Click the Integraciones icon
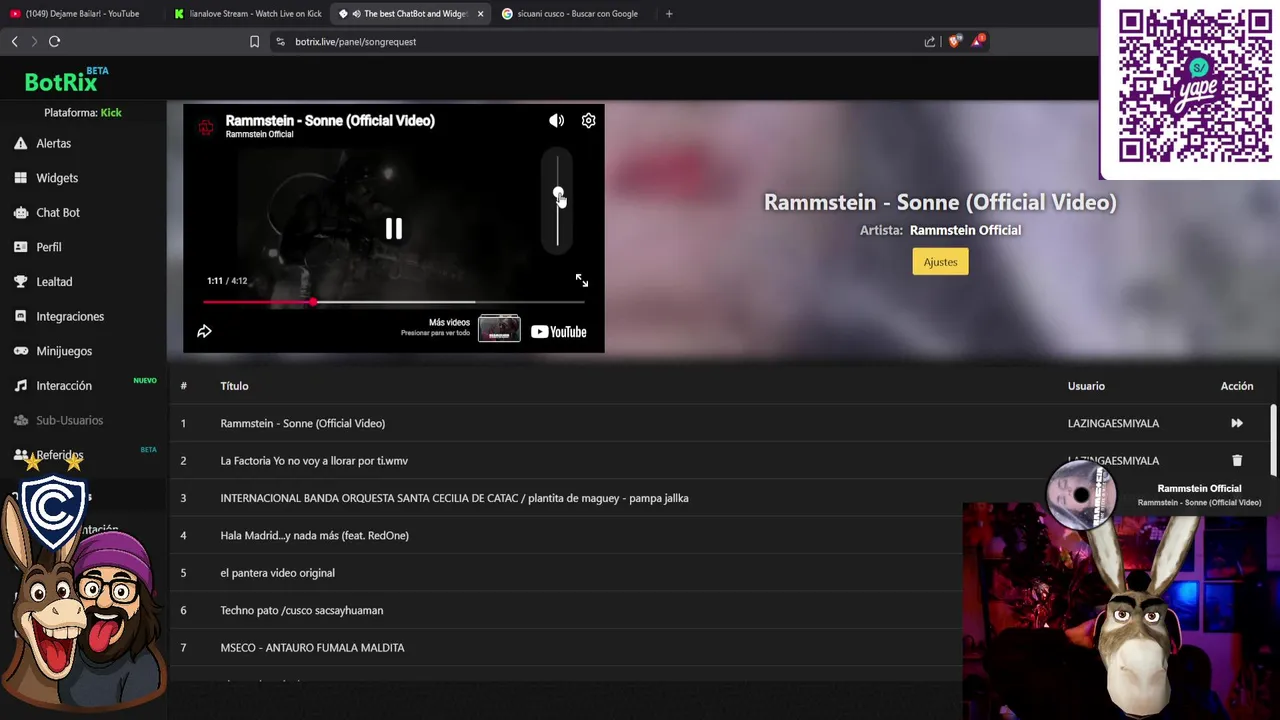The width and height of the screenshot is (1280, 720). (20, 316)
